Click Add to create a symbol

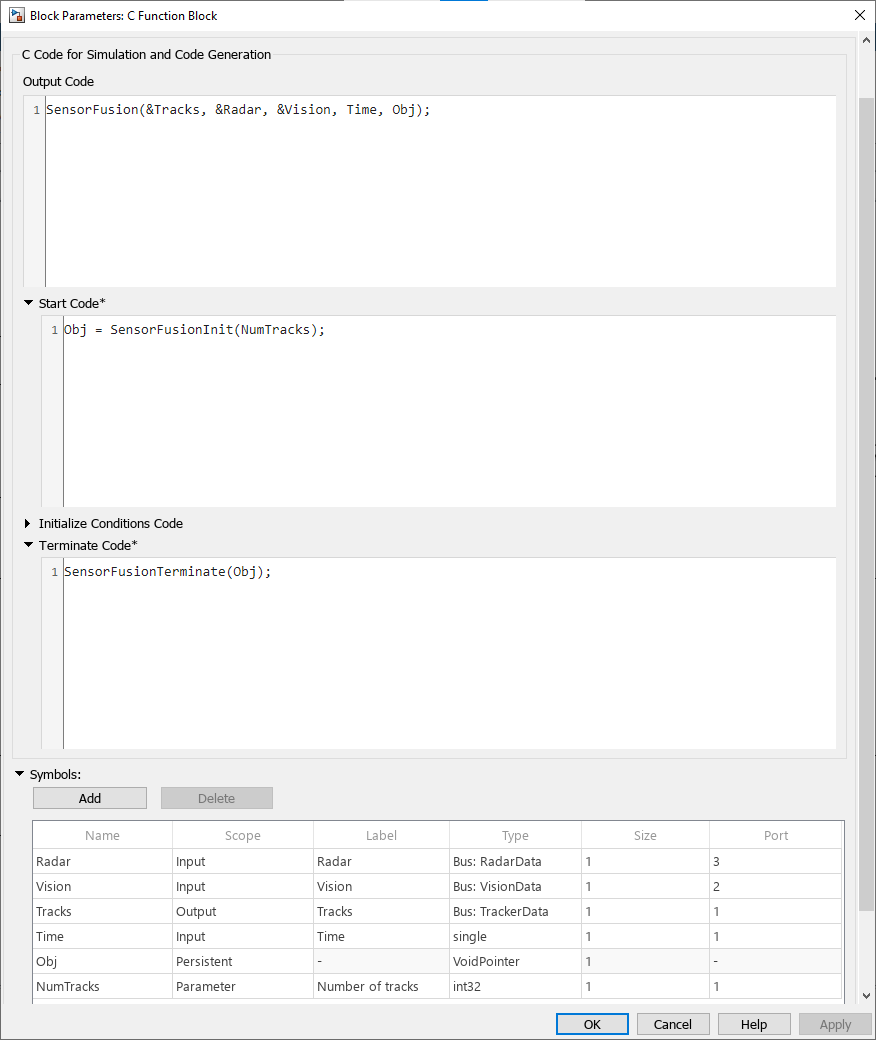tap(90, 798)
